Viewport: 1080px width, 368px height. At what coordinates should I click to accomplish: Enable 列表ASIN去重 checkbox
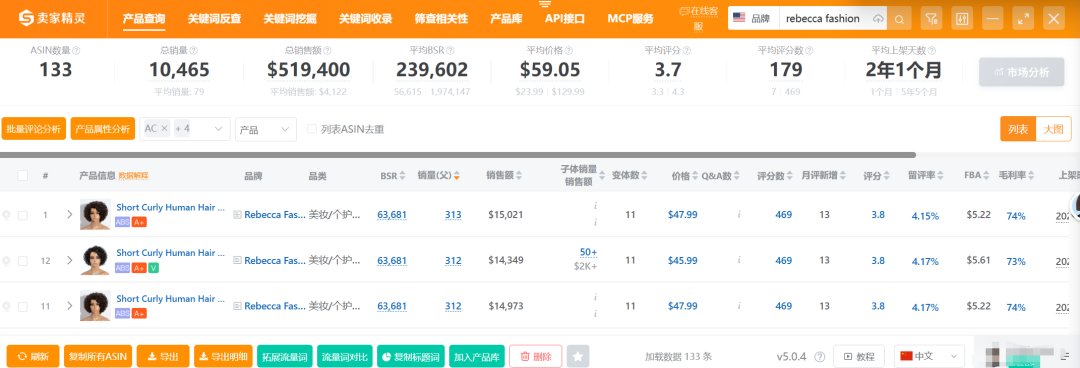(312, 129)
